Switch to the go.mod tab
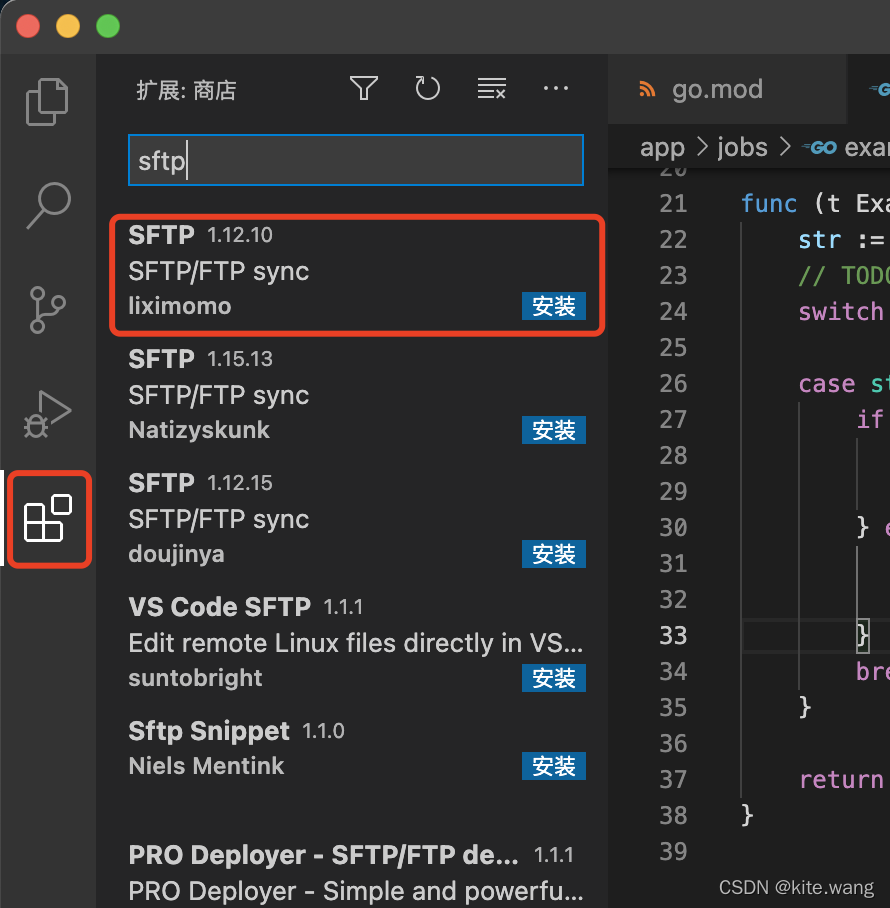Image resolution: width=890 pixels, height=908 pixels. tap(716, 90)
